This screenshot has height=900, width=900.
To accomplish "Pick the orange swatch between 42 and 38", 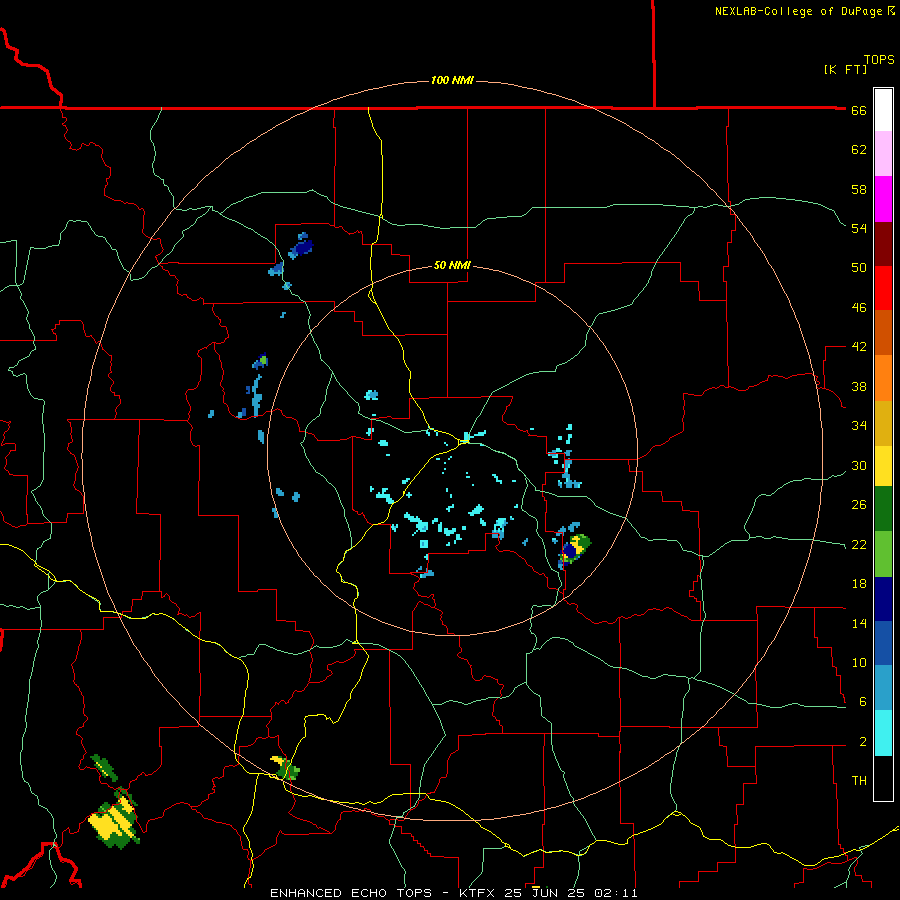I will click(x=883, y=378).
